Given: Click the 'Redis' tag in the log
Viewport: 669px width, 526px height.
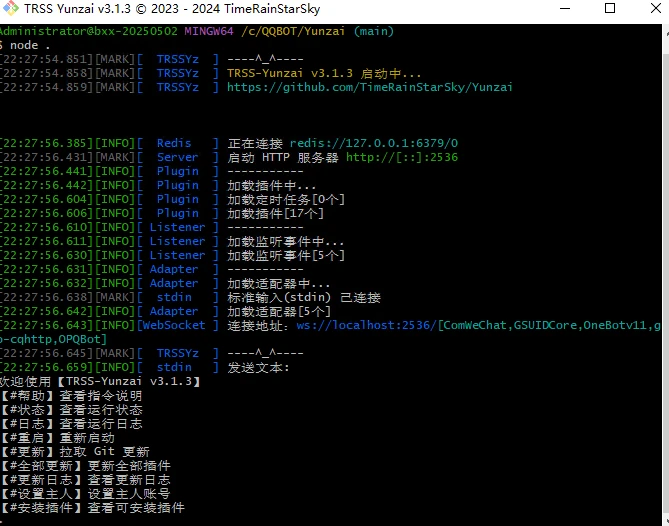Looking at the screenshot, I should pyautogui.click(x=174, y=143).
